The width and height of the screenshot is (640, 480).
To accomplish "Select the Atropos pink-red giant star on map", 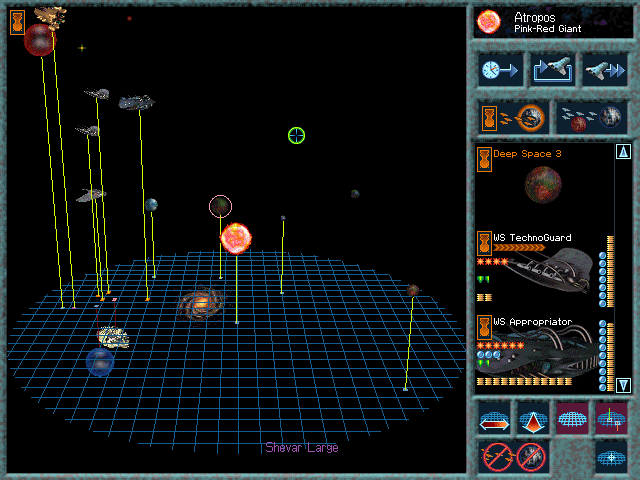I will click(x=236, y=238).
